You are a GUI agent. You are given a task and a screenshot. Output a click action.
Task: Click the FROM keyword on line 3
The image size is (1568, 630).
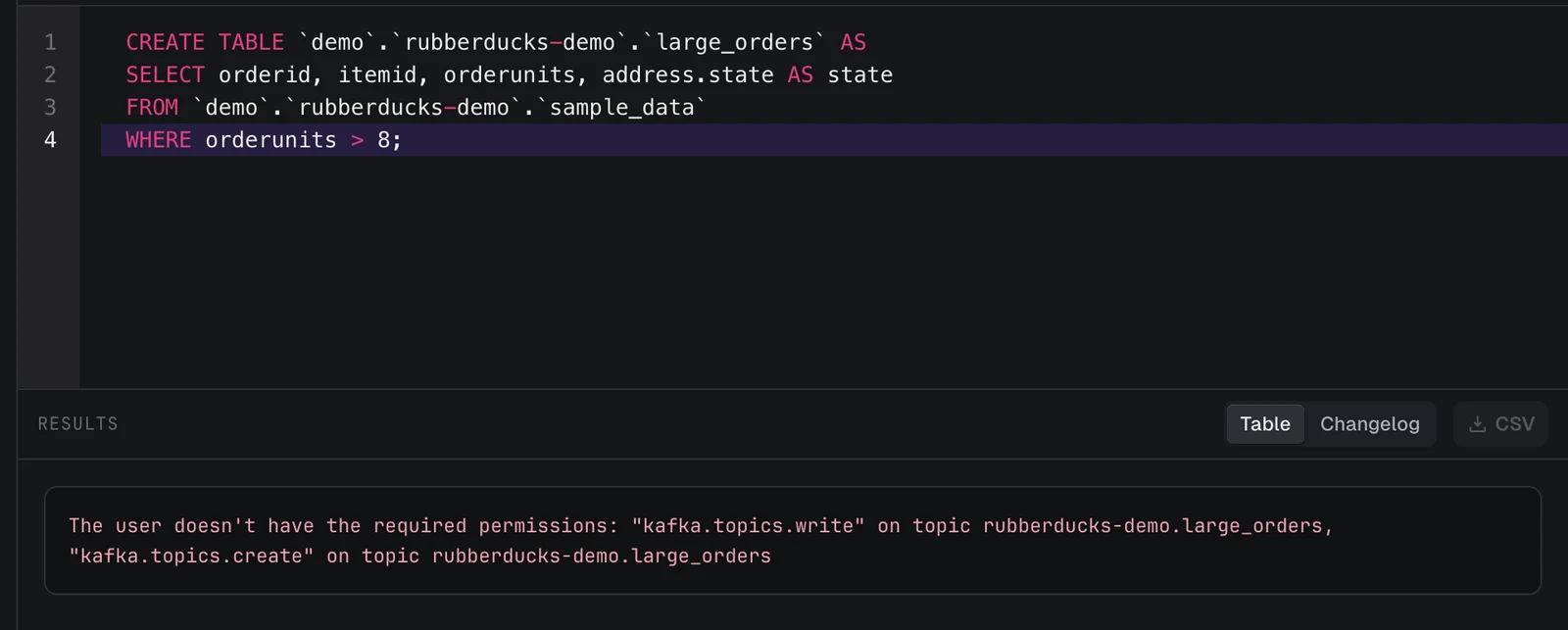(x=152, y=107)
